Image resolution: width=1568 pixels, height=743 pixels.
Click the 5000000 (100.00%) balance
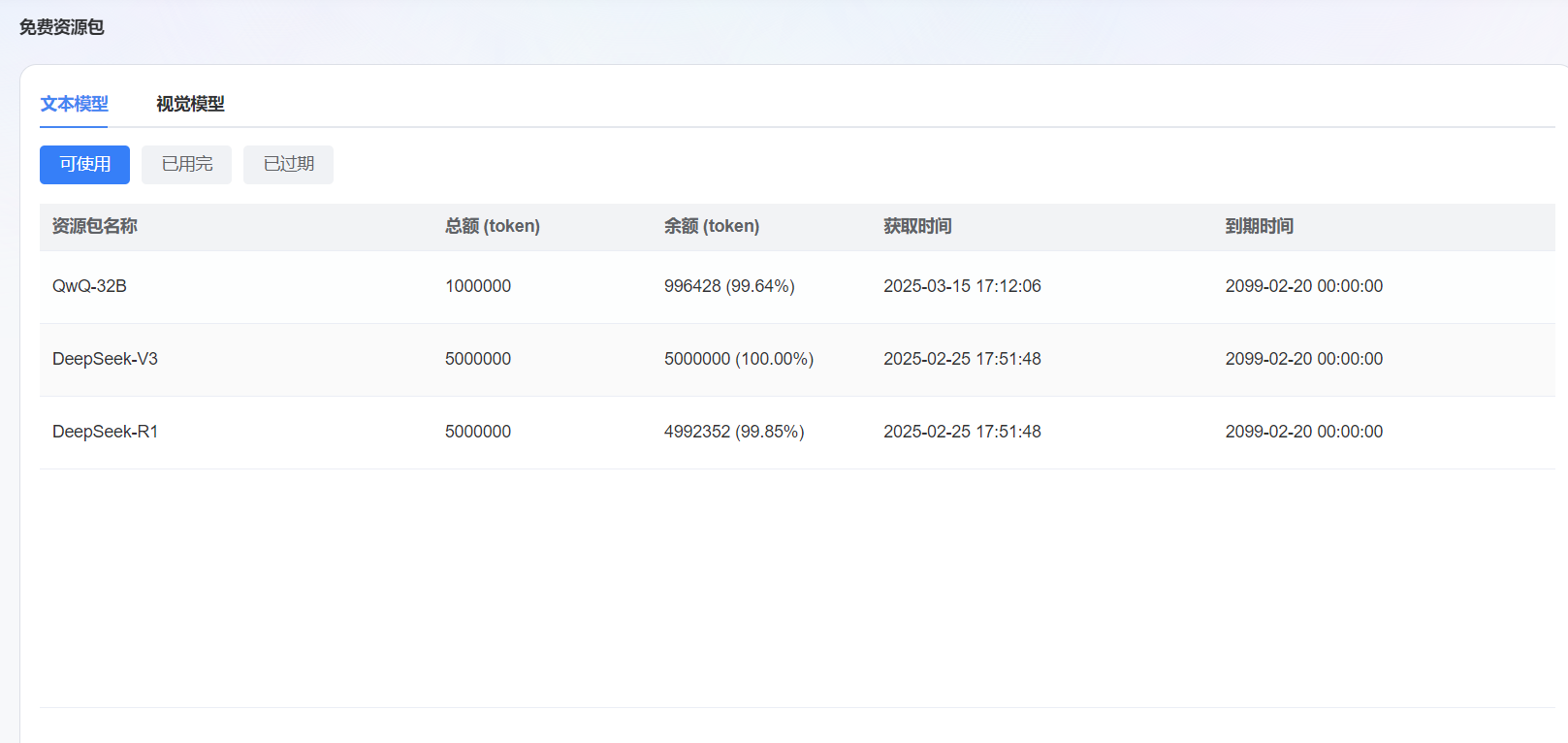[x=739, y=359]
